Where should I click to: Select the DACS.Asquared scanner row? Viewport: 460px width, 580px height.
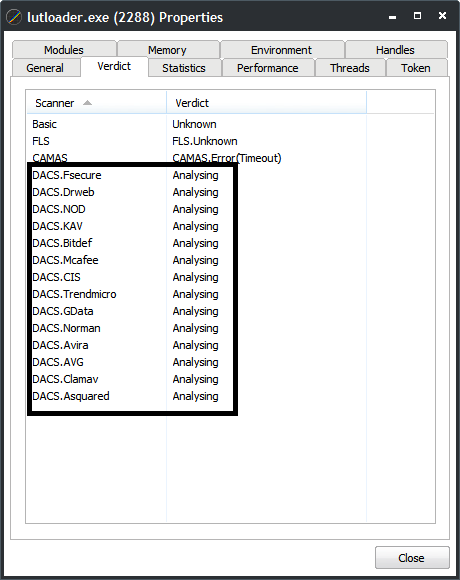[230, 396]
